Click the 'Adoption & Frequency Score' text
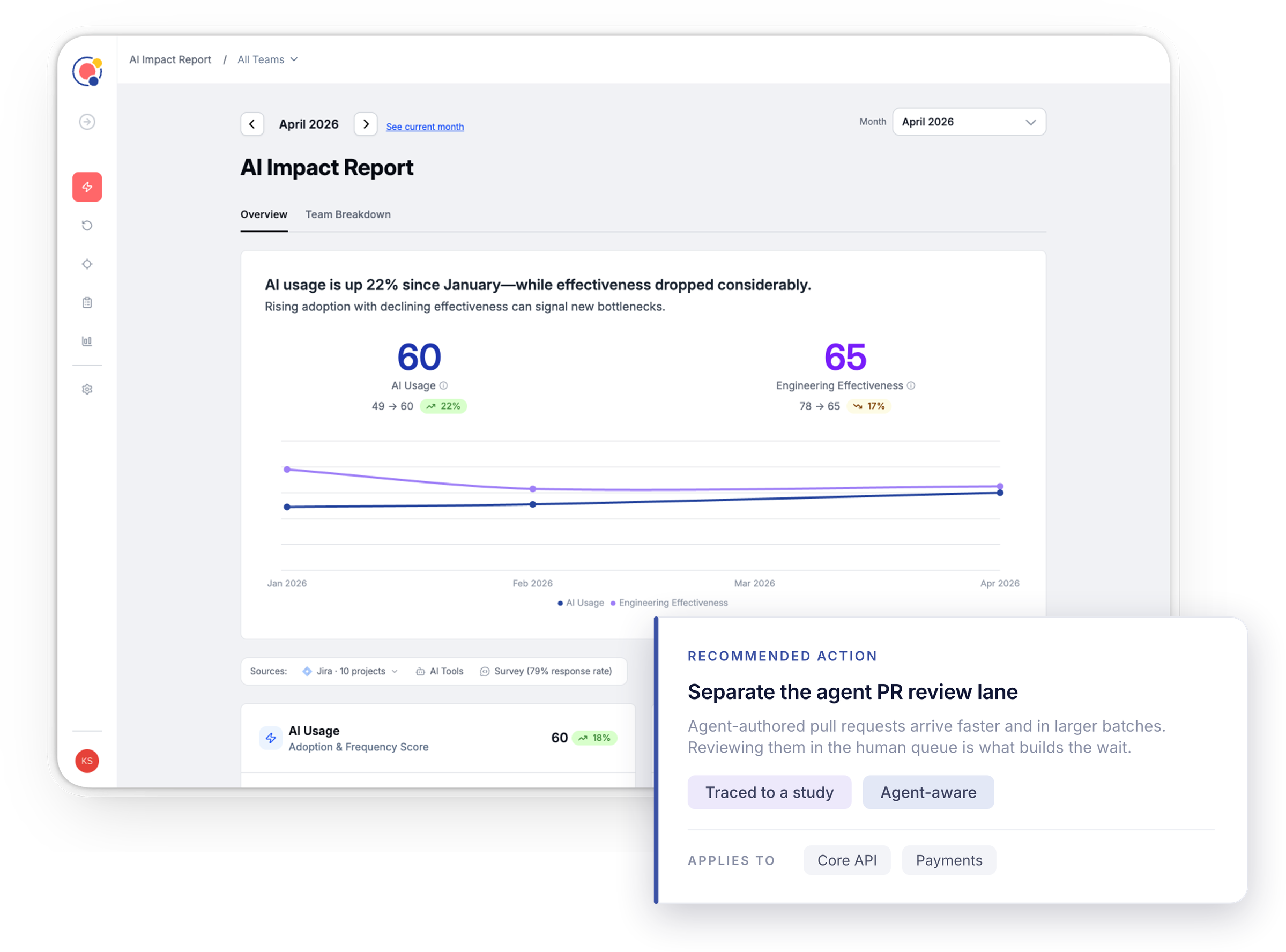Image resolution: width=1286 pixels, height=952 pixels. point(359,747)
